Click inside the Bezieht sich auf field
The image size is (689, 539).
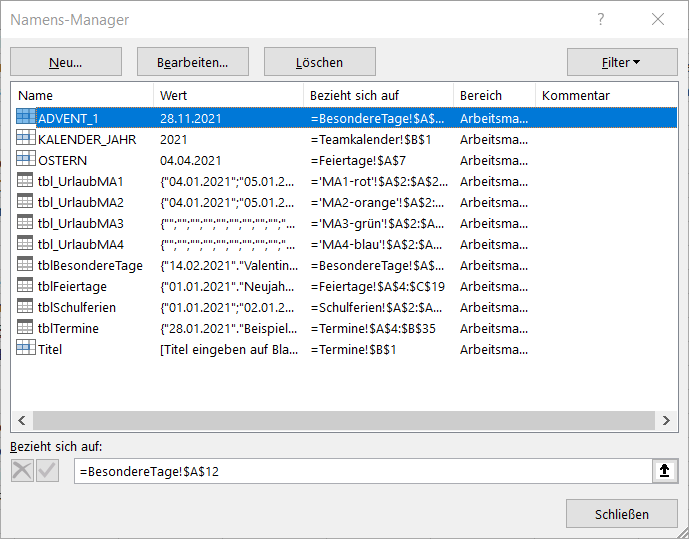360,471
